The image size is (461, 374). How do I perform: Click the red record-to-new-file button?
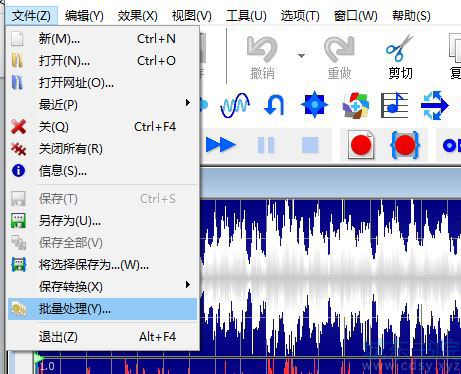pyautogui.click(x=361, y=145)
